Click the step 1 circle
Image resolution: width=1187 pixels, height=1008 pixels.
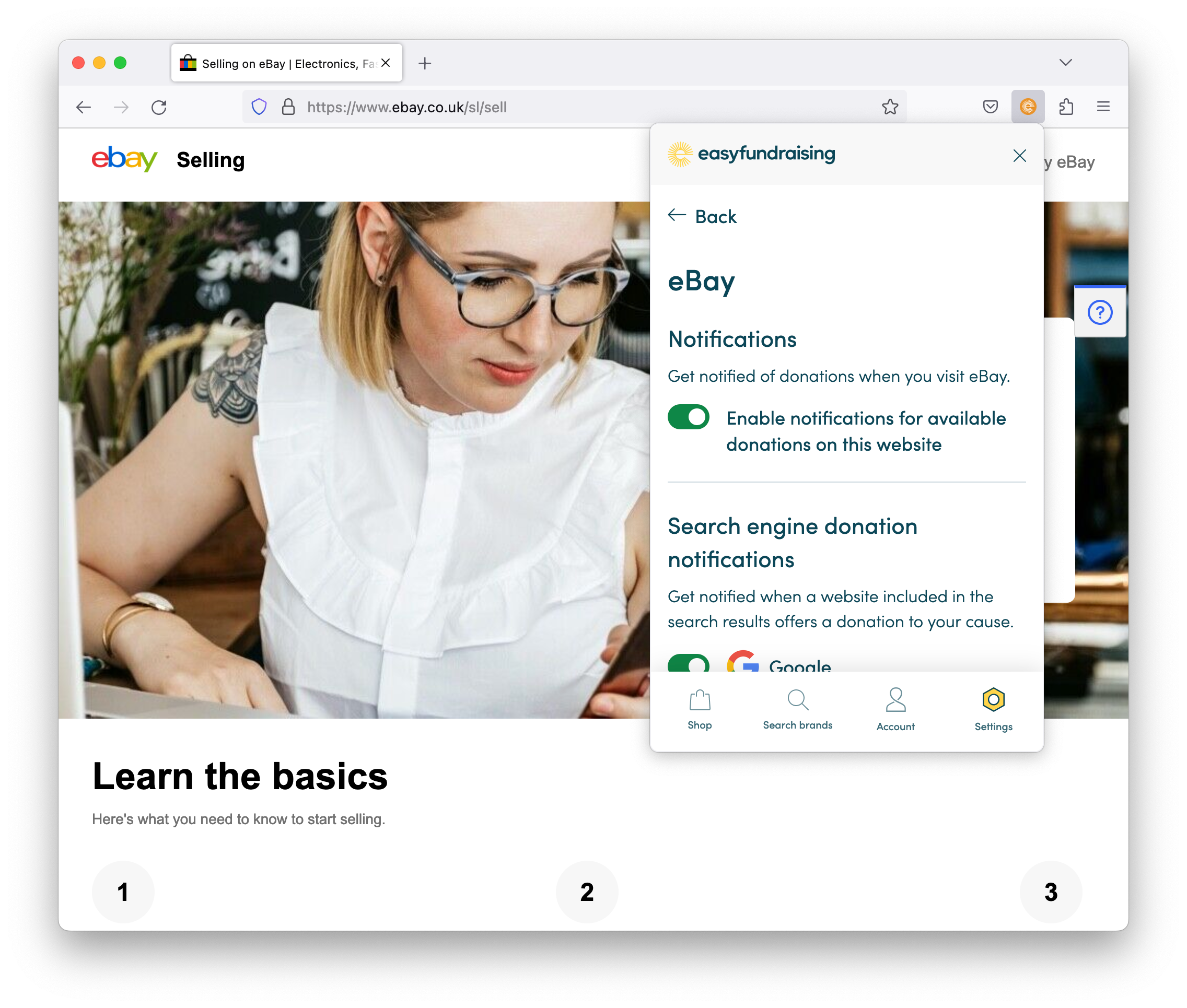click(x=123, y=892)
